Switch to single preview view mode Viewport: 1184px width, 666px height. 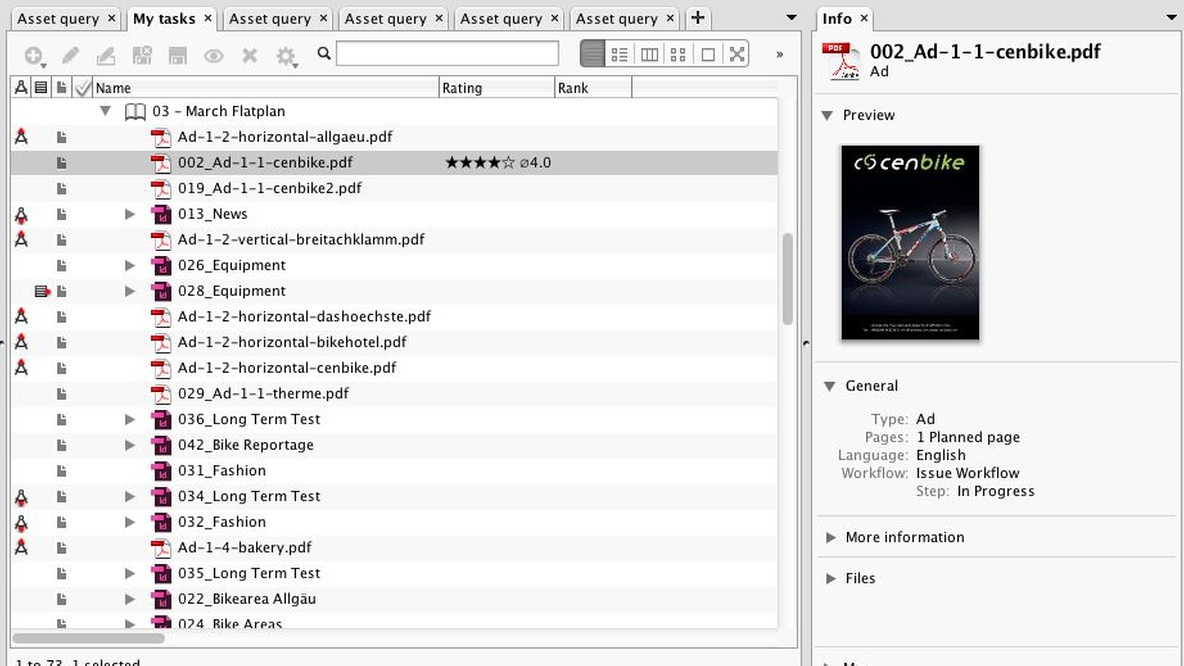(708, 54)
